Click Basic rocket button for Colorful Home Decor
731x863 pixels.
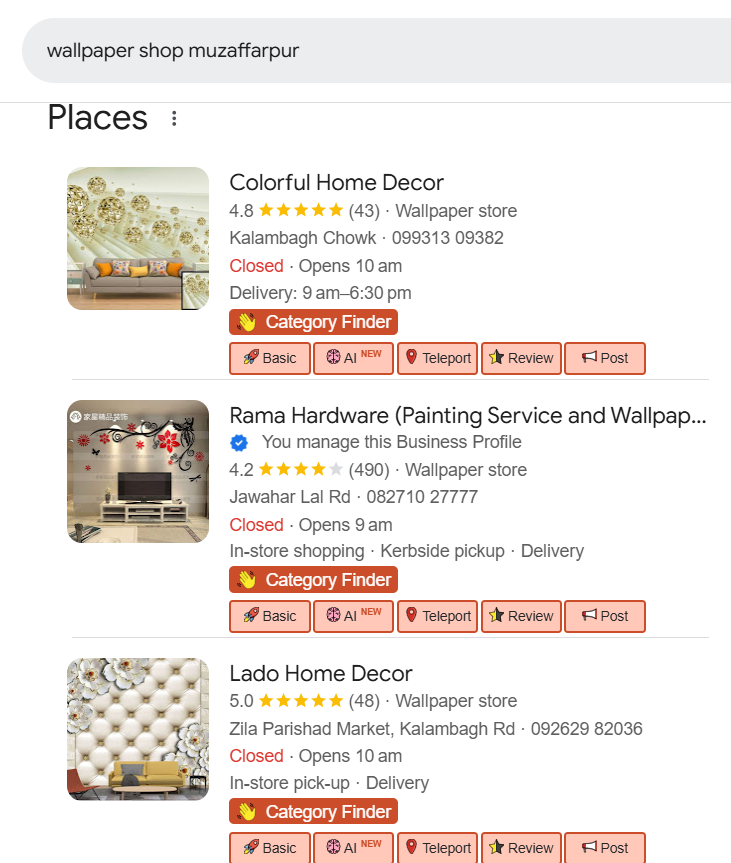point(270,358)
